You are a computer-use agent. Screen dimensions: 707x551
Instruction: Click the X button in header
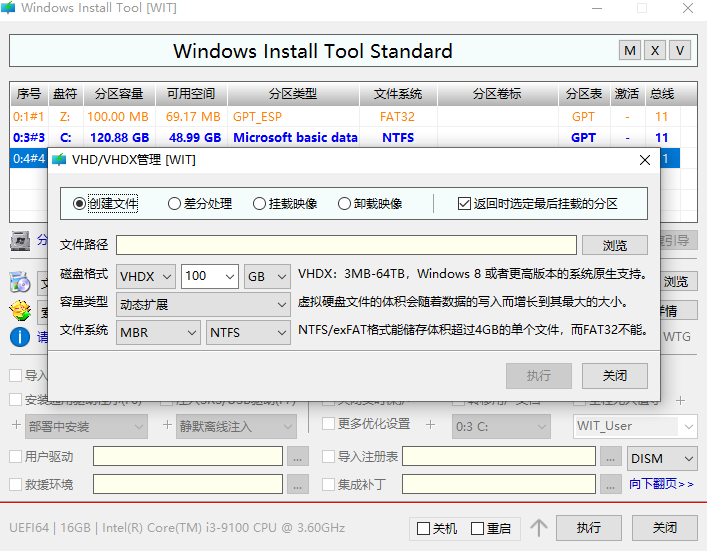(655, 51)
